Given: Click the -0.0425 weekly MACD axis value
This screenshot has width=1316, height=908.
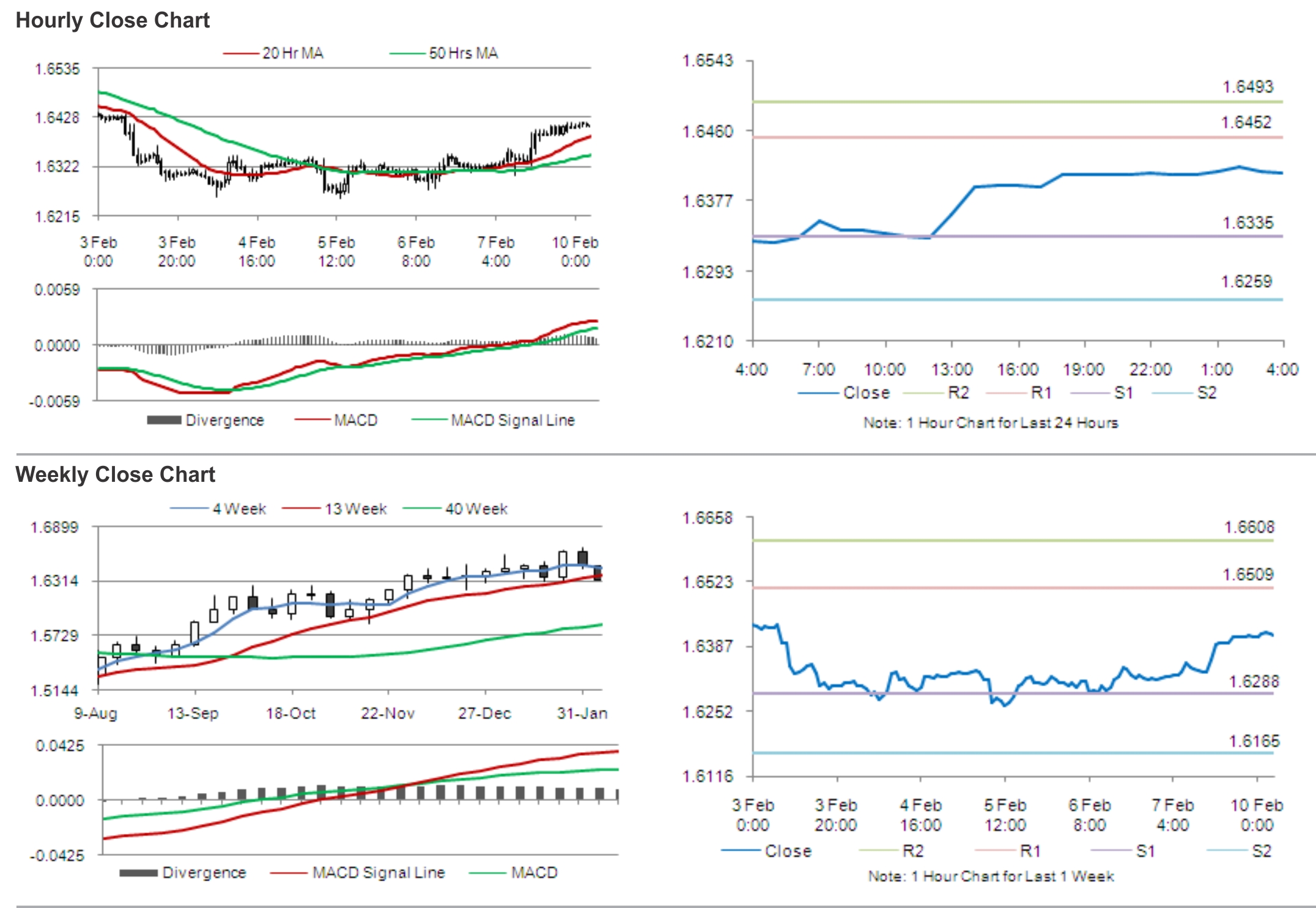Looking at the screenshot, I should [57, 855].
